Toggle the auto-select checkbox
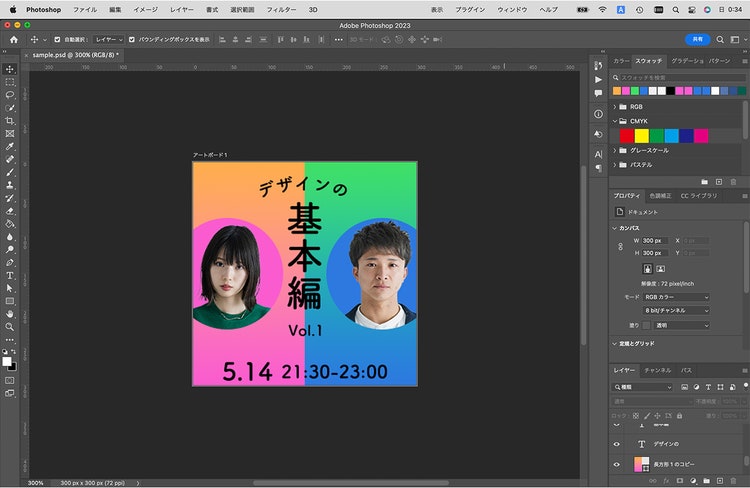The height and width of the screenshot is (488, 750). tap(57, 40)
